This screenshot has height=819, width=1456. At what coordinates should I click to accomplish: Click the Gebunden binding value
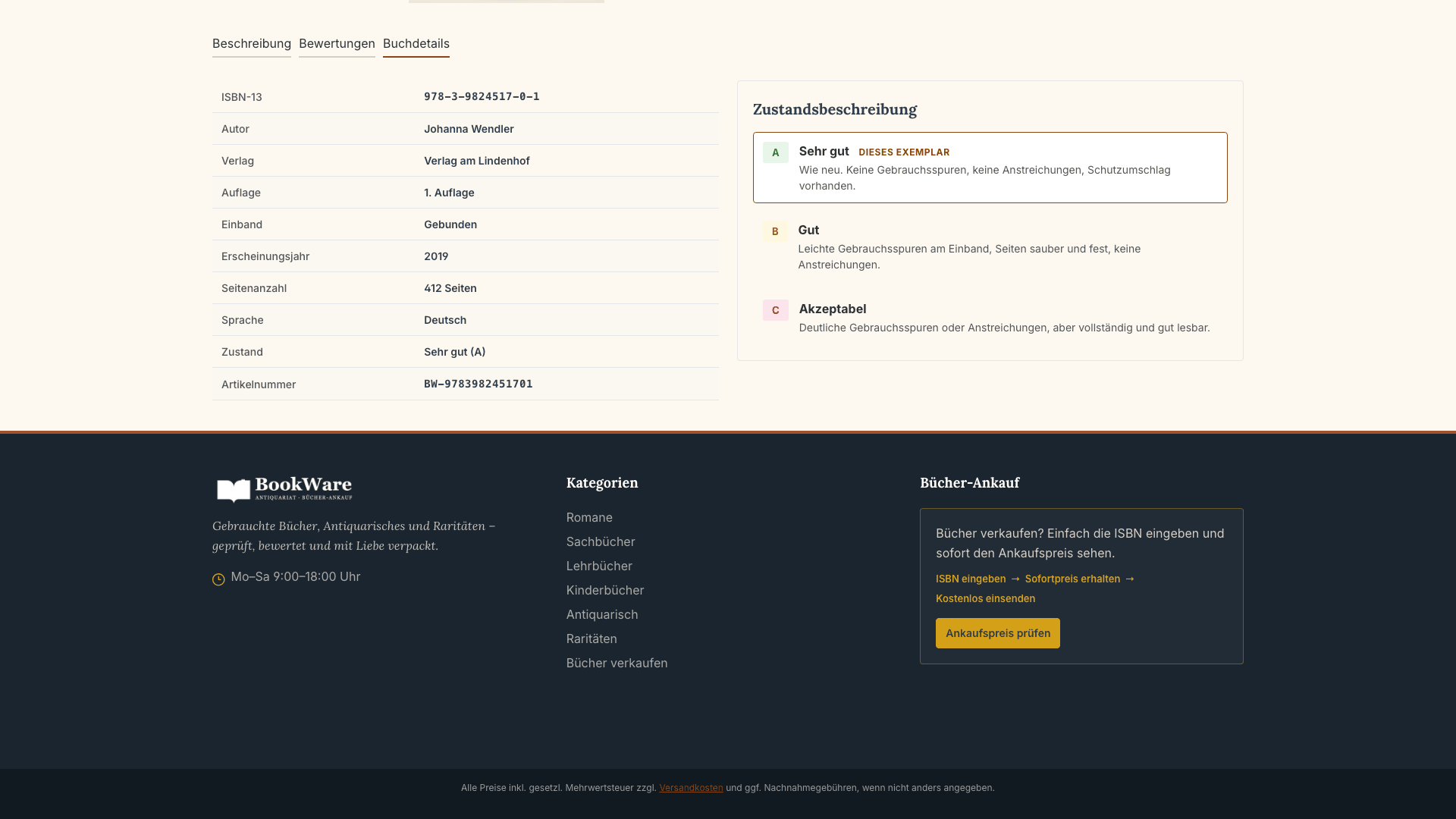(450, 224)
